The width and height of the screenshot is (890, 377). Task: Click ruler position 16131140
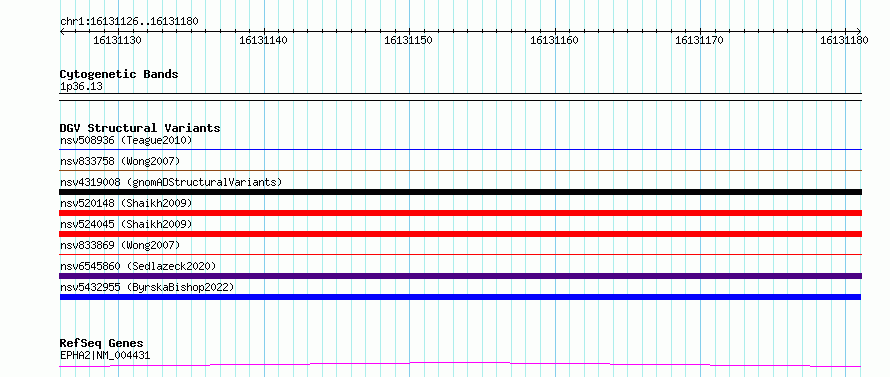[263, 40]
